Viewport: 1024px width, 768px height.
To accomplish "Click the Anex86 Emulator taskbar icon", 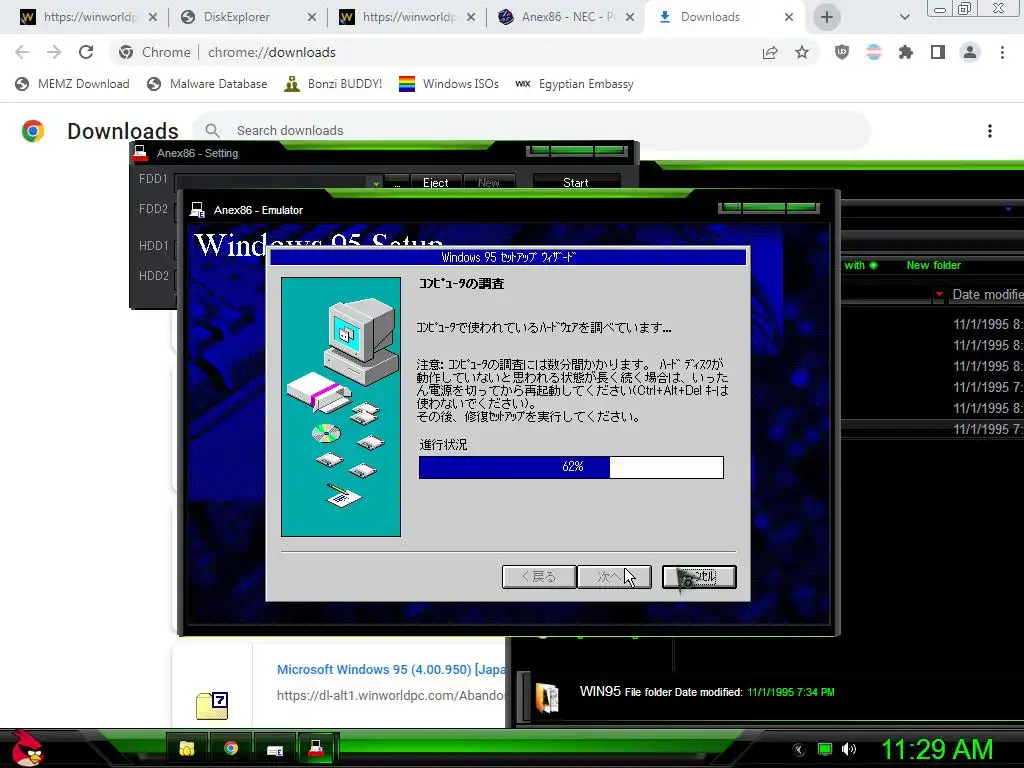I will [275, 748].
